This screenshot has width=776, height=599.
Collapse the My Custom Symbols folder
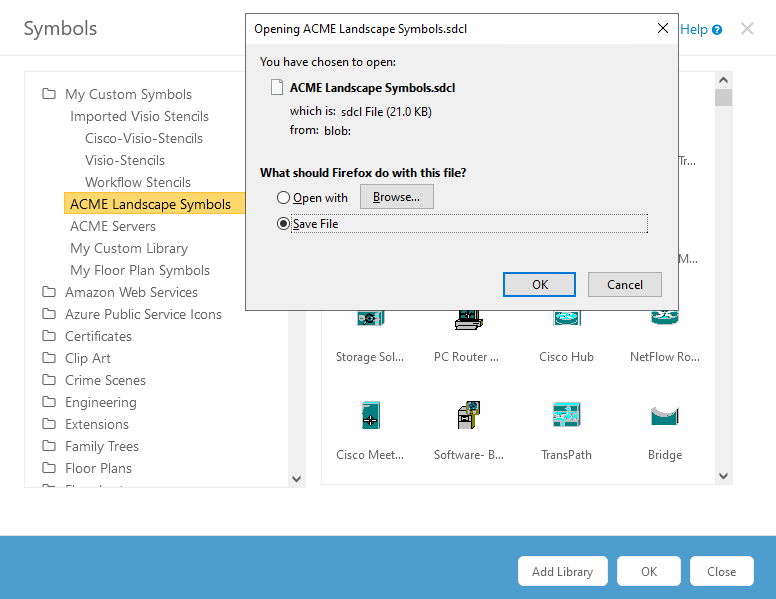(49, 94)
